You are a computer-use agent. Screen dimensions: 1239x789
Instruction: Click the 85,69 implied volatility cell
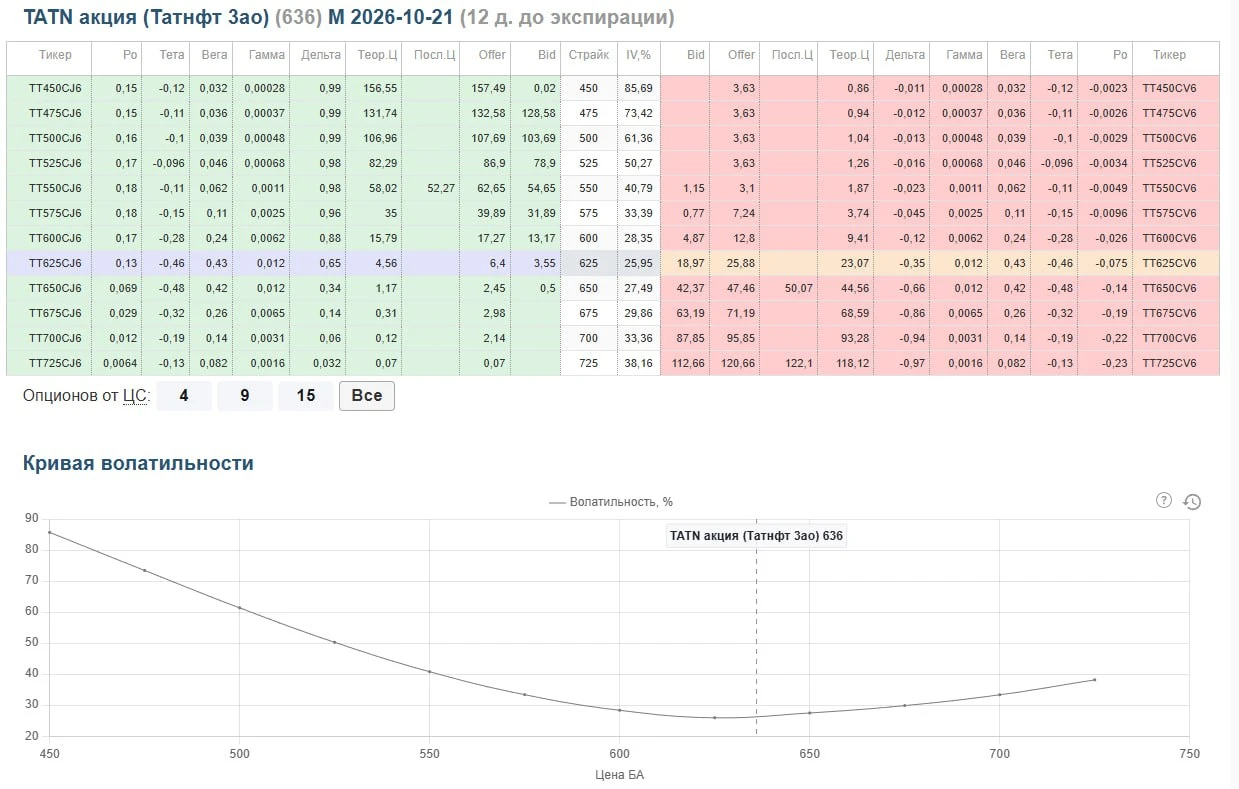639,88
